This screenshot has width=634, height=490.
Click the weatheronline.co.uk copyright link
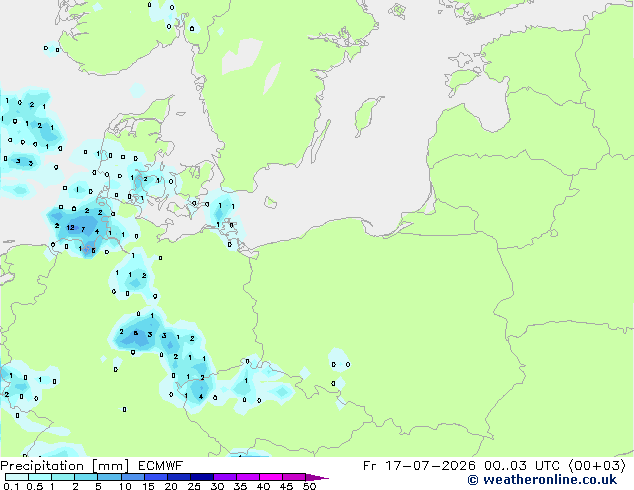pos(542,480)
